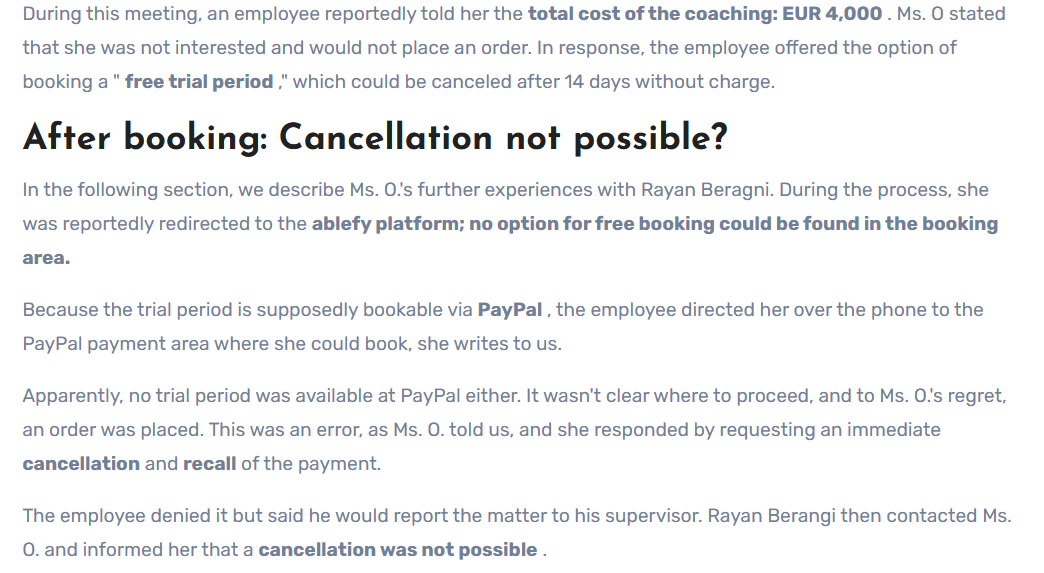Click the bold word 'recall'

coord(210,464)
